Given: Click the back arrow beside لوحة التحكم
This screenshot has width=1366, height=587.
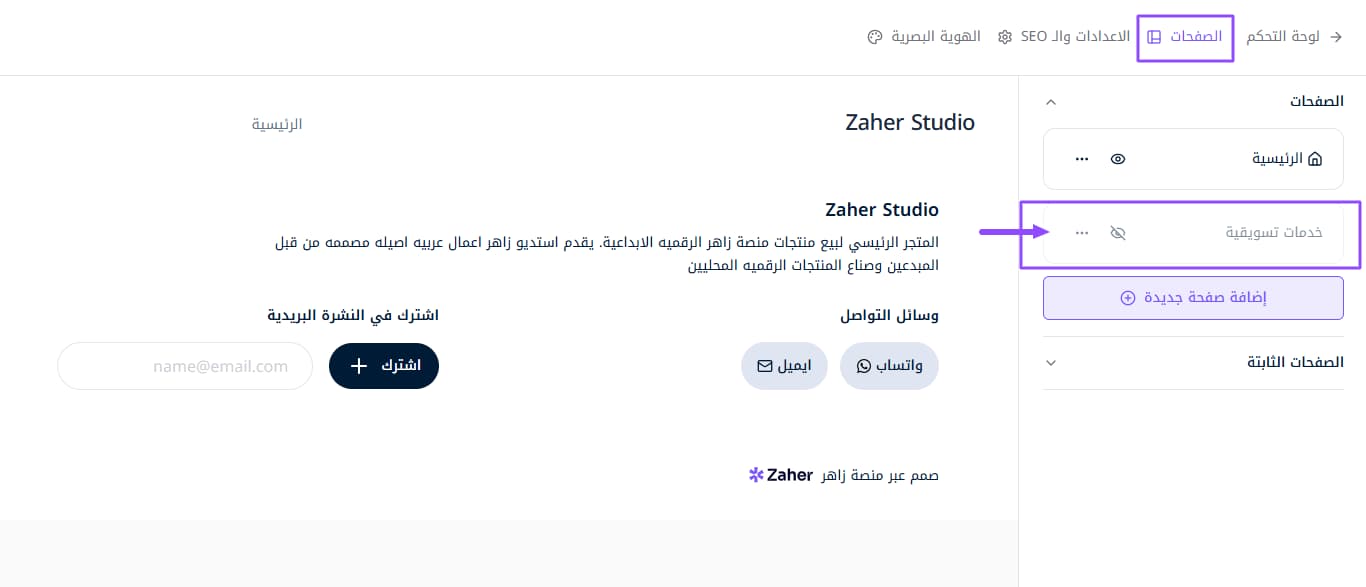Looking at the screenshot, I should tap(1336, 37).
